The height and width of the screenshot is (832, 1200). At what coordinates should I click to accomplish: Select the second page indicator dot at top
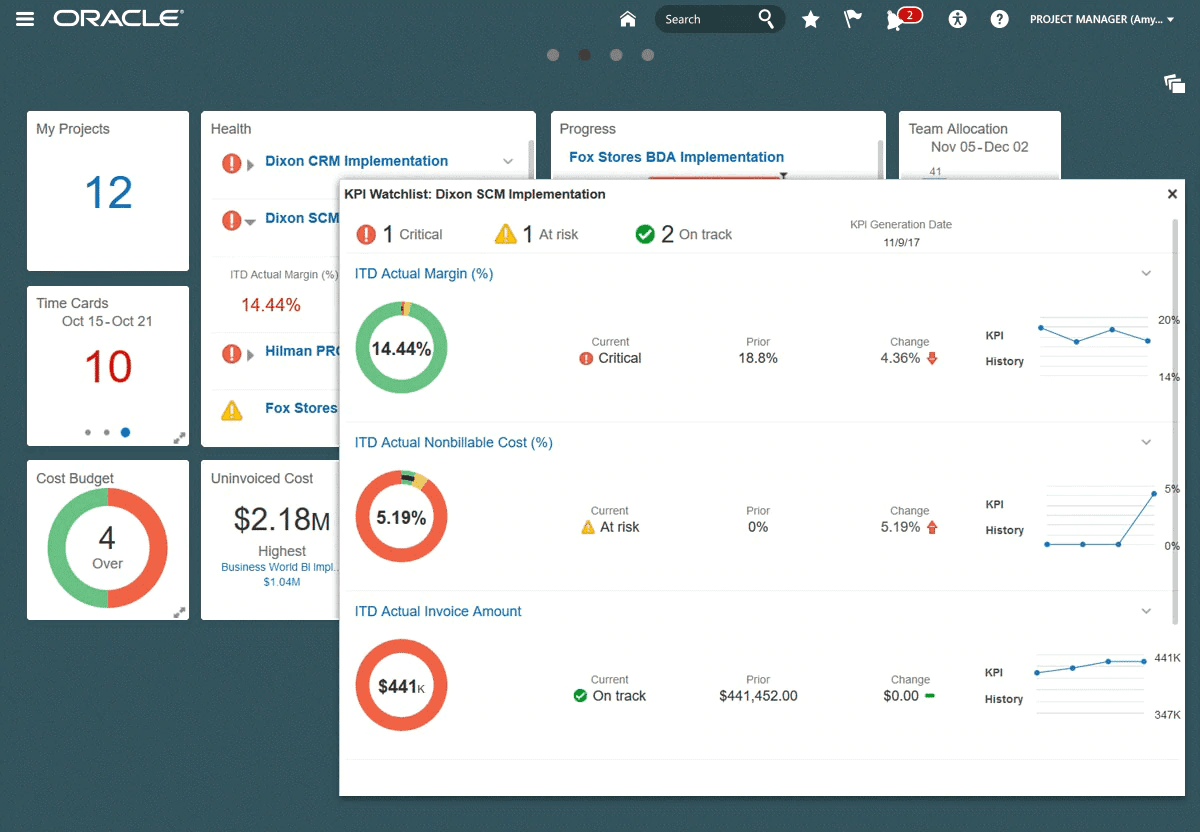click(585, 55)
